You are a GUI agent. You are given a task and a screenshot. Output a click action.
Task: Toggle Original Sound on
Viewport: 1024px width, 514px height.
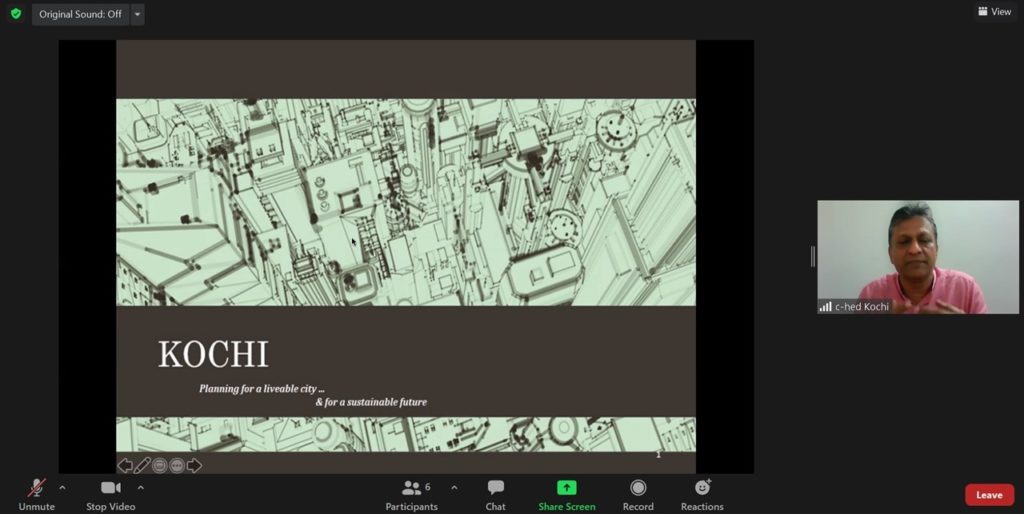pyautogui.click(x=80, y=14)
